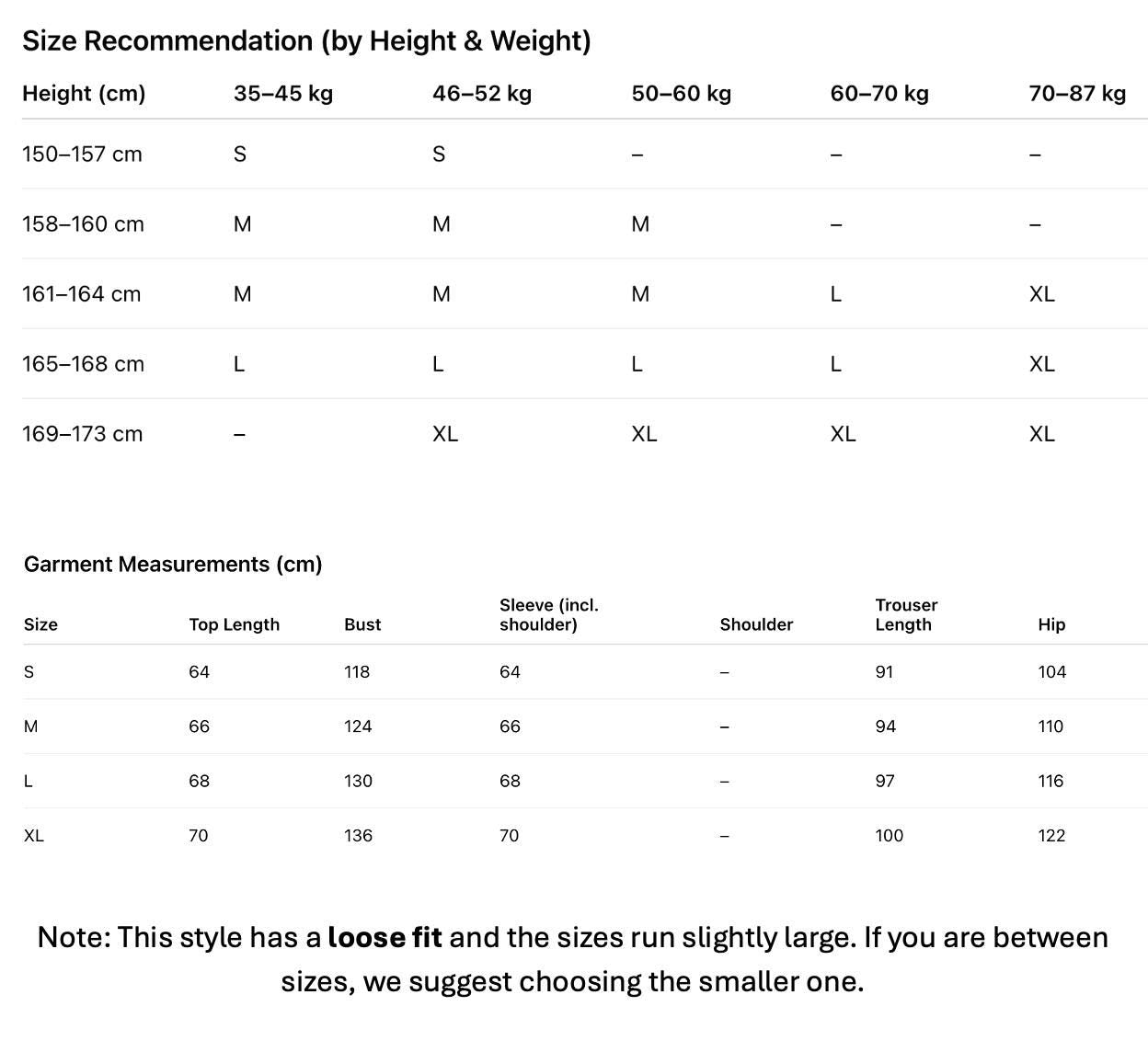The image size is (1148, 1052).
Task: Select the 'Bust' column header
Action: 362,624
